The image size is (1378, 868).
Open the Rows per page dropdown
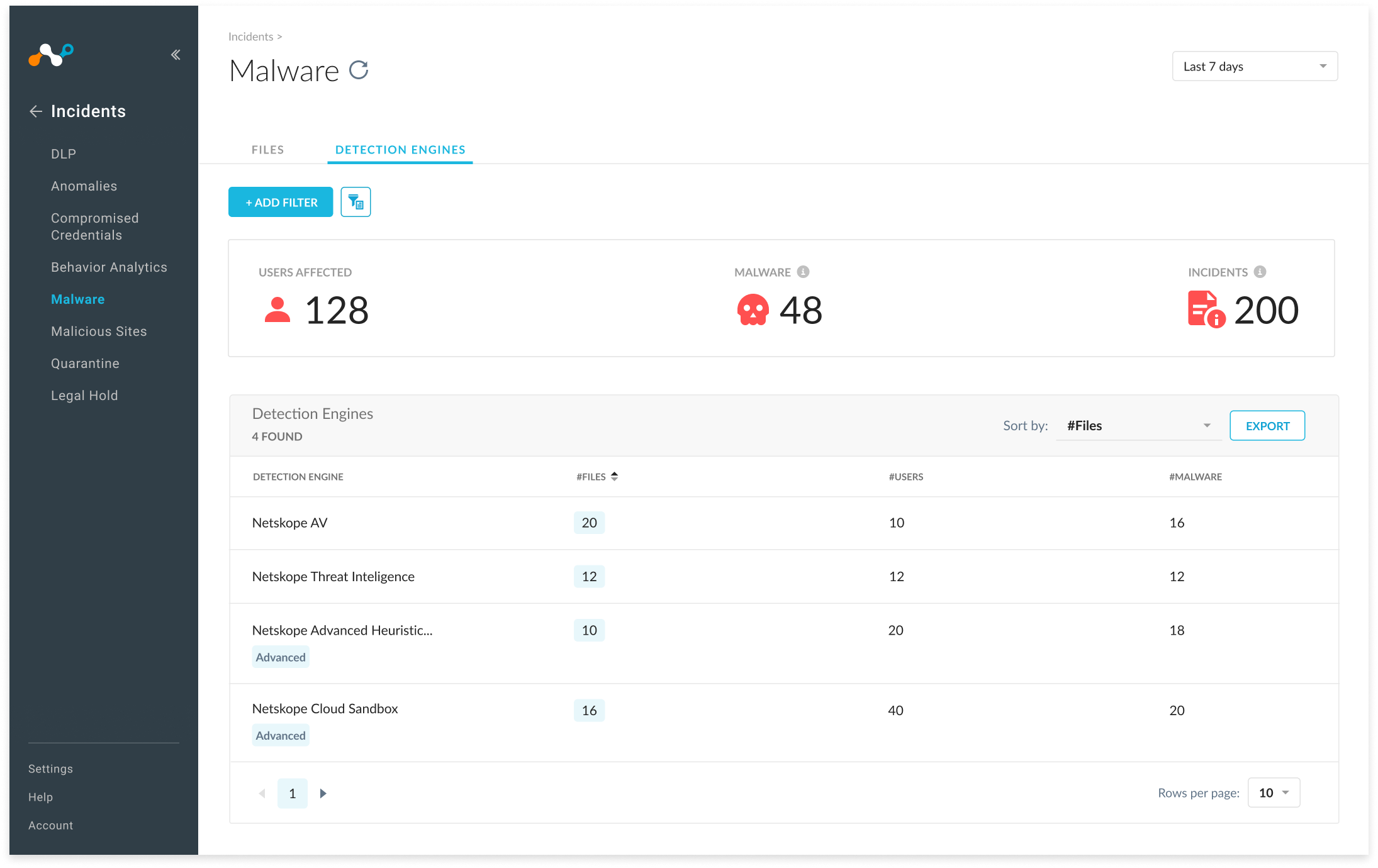1274,793
